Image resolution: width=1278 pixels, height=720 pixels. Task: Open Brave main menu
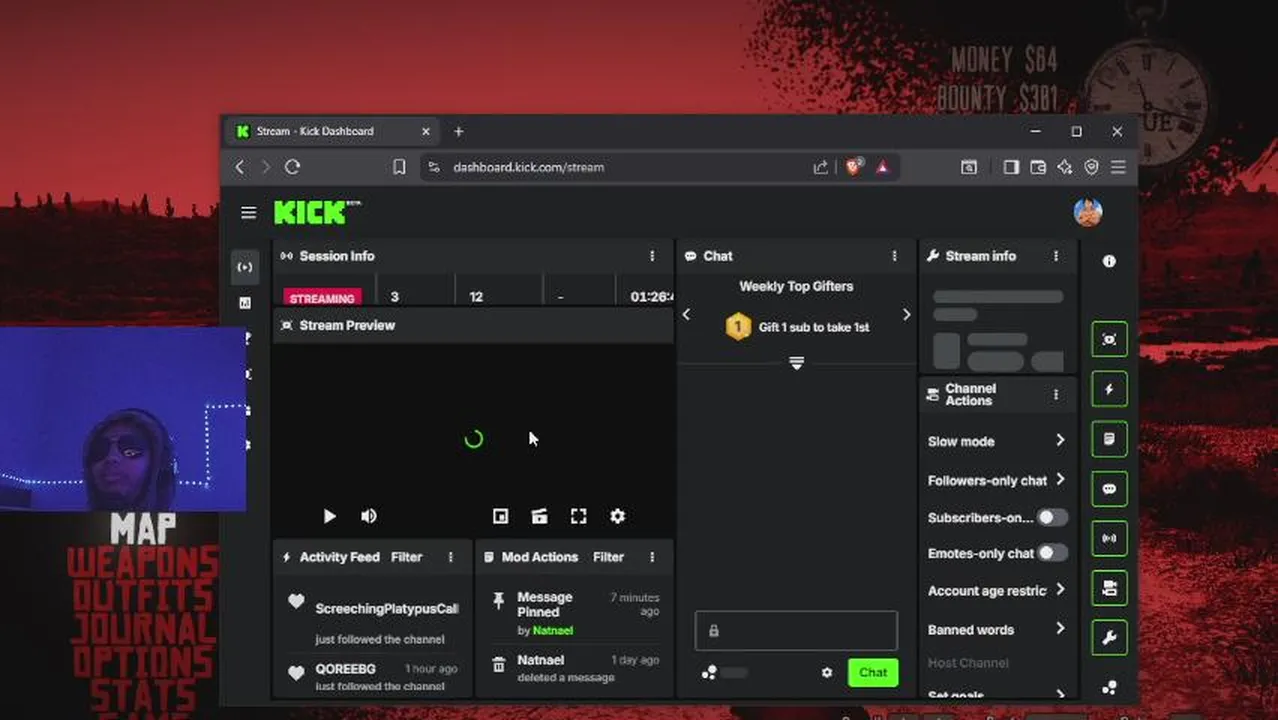pos(1118,167)
